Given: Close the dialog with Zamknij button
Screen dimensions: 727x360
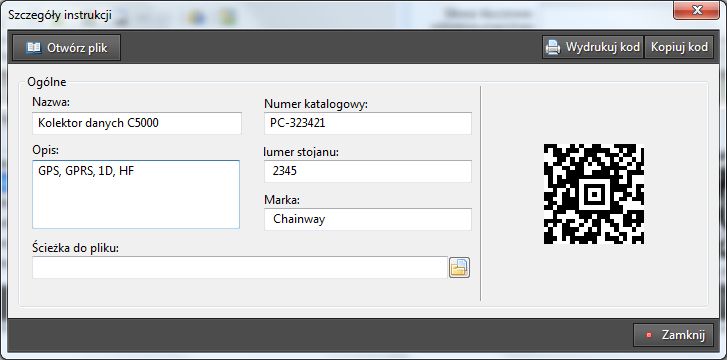Looking at the screenshot, I should click(673, 335).
